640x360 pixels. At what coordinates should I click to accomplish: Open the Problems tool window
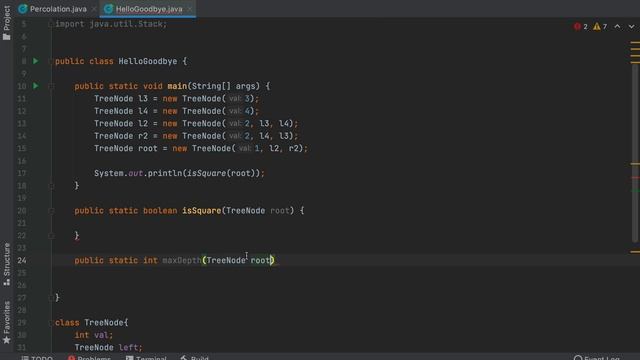pos(89,358)
